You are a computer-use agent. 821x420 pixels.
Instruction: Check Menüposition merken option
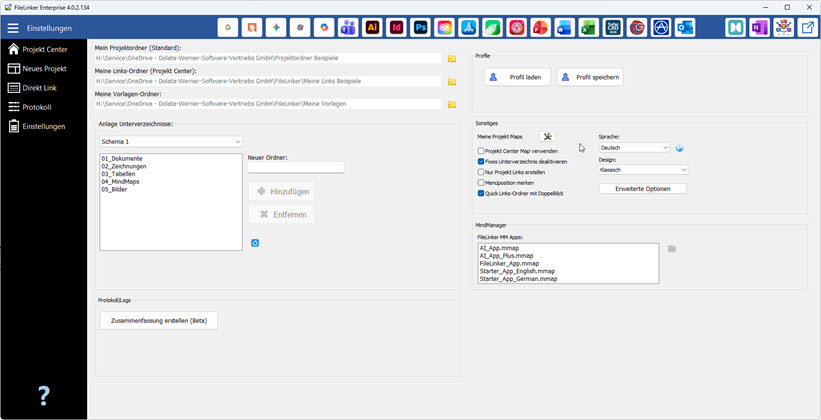[481, 183]
